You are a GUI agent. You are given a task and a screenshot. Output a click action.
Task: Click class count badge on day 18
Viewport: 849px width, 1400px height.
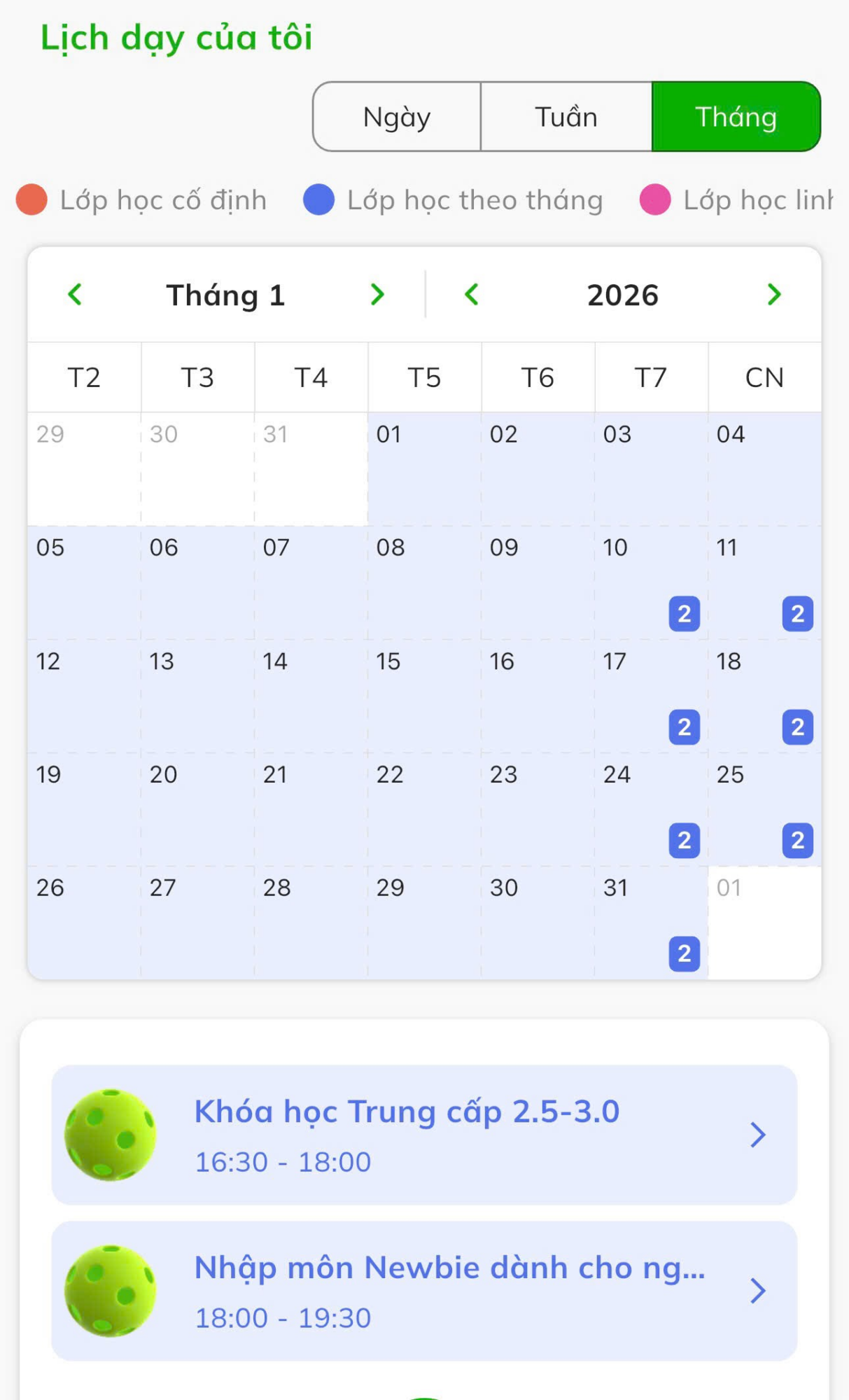tap(797, 727)
